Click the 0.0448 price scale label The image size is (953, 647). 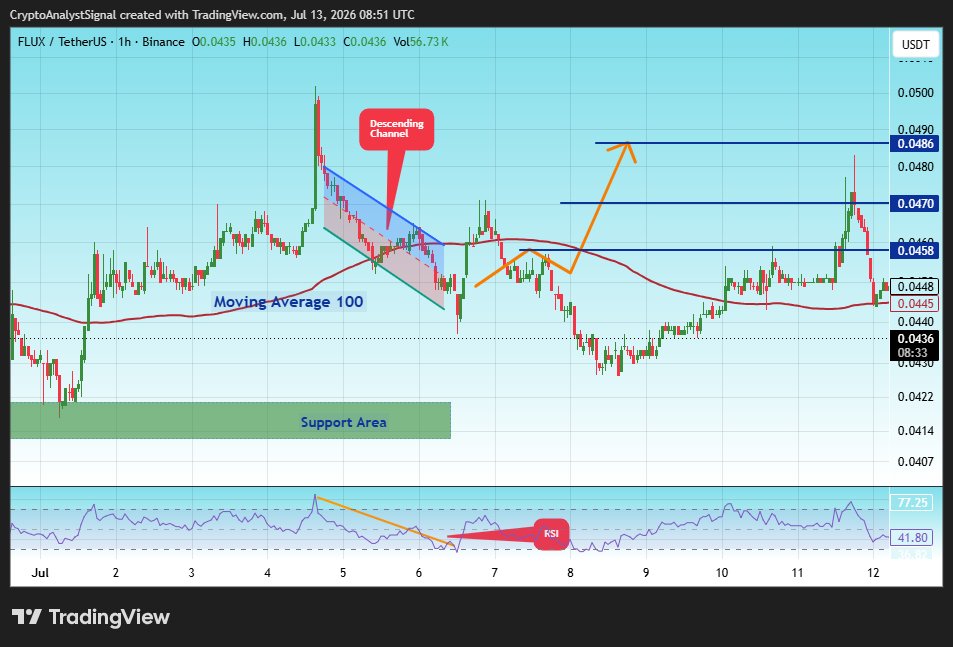click(915, 287)
